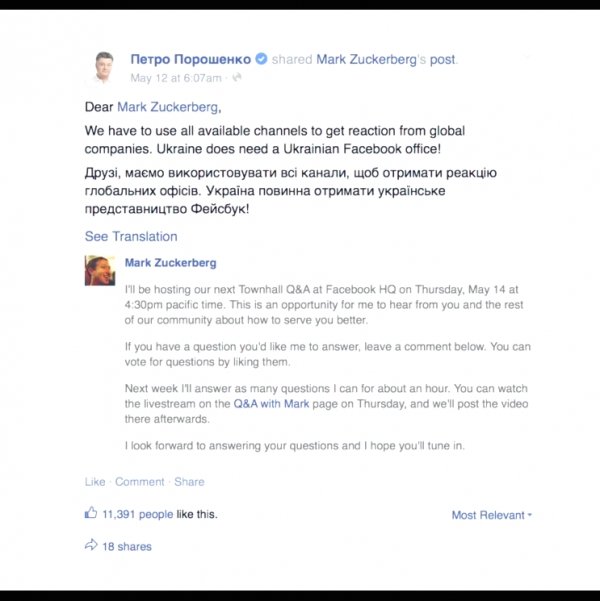Screen dimensions: 600x601
Task: Click the Петро Порошенко profile name
Action: point(191,59)
